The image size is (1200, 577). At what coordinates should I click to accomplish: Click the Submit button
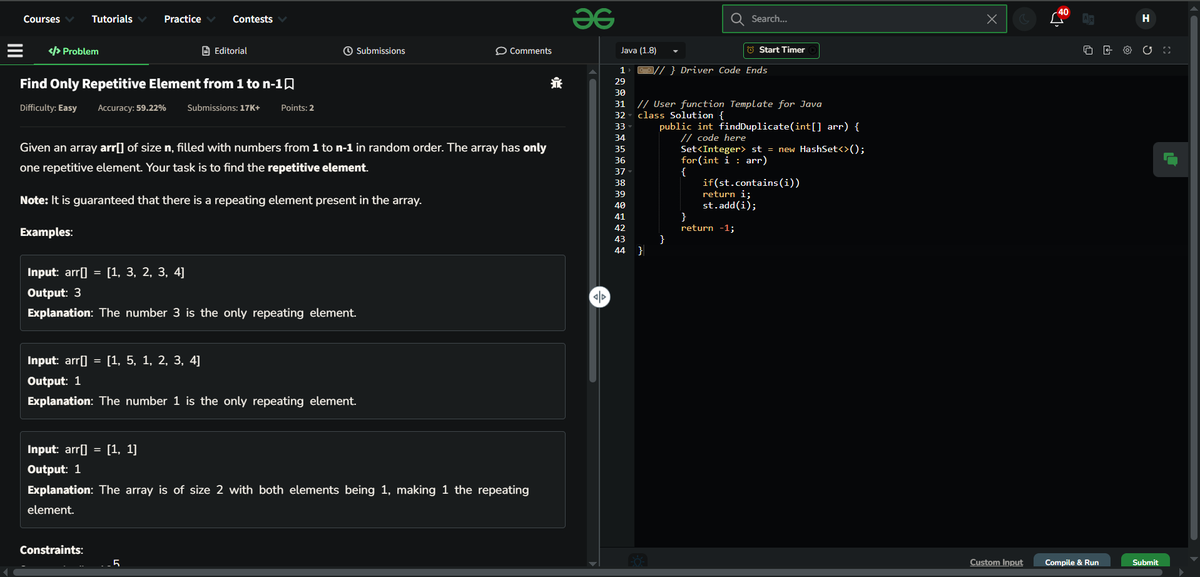click(x=1145, y=562)
